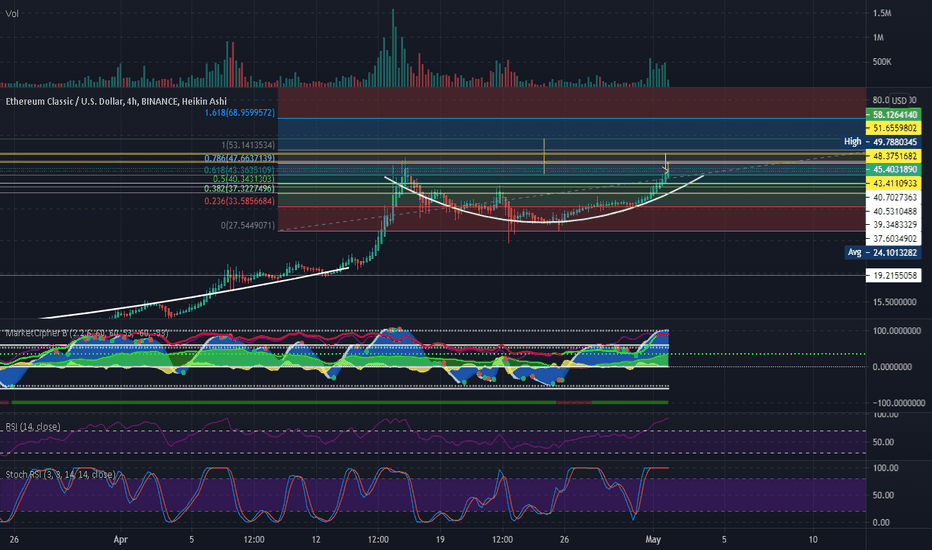Open the RSI (14, close) indicator legend
This screenshot has height=550, width=932.
point(33,426)
